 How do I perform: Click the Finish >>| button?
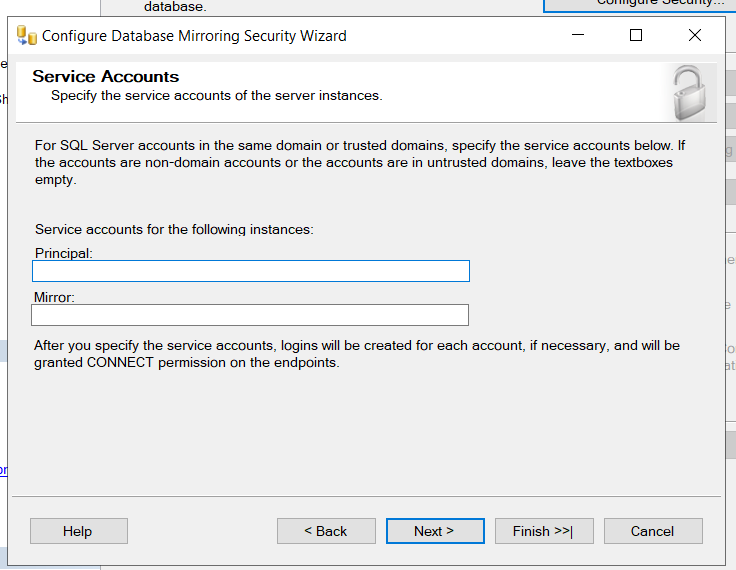(544, 531)
